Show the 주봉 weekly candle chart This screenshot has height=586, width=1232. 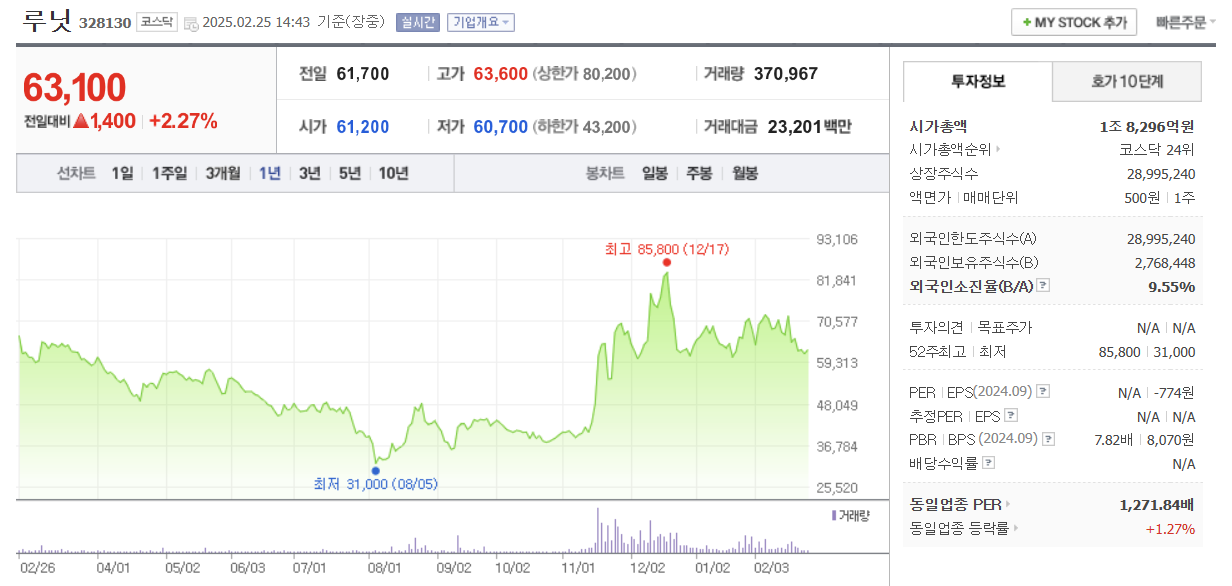[699, 173]
